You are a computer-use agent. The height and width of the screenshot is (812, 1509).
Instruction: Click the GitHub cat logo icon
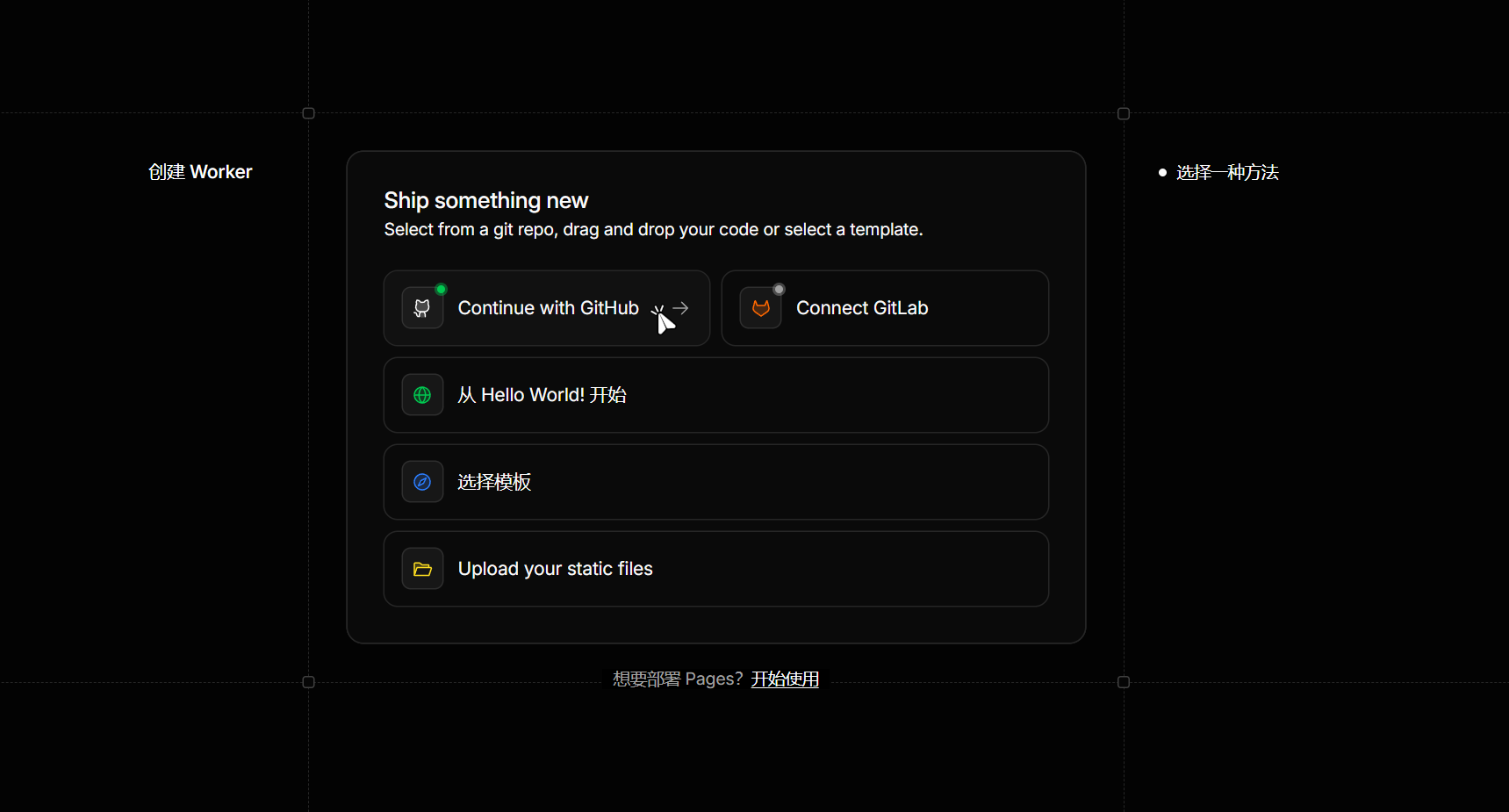[x=422, y=308]
